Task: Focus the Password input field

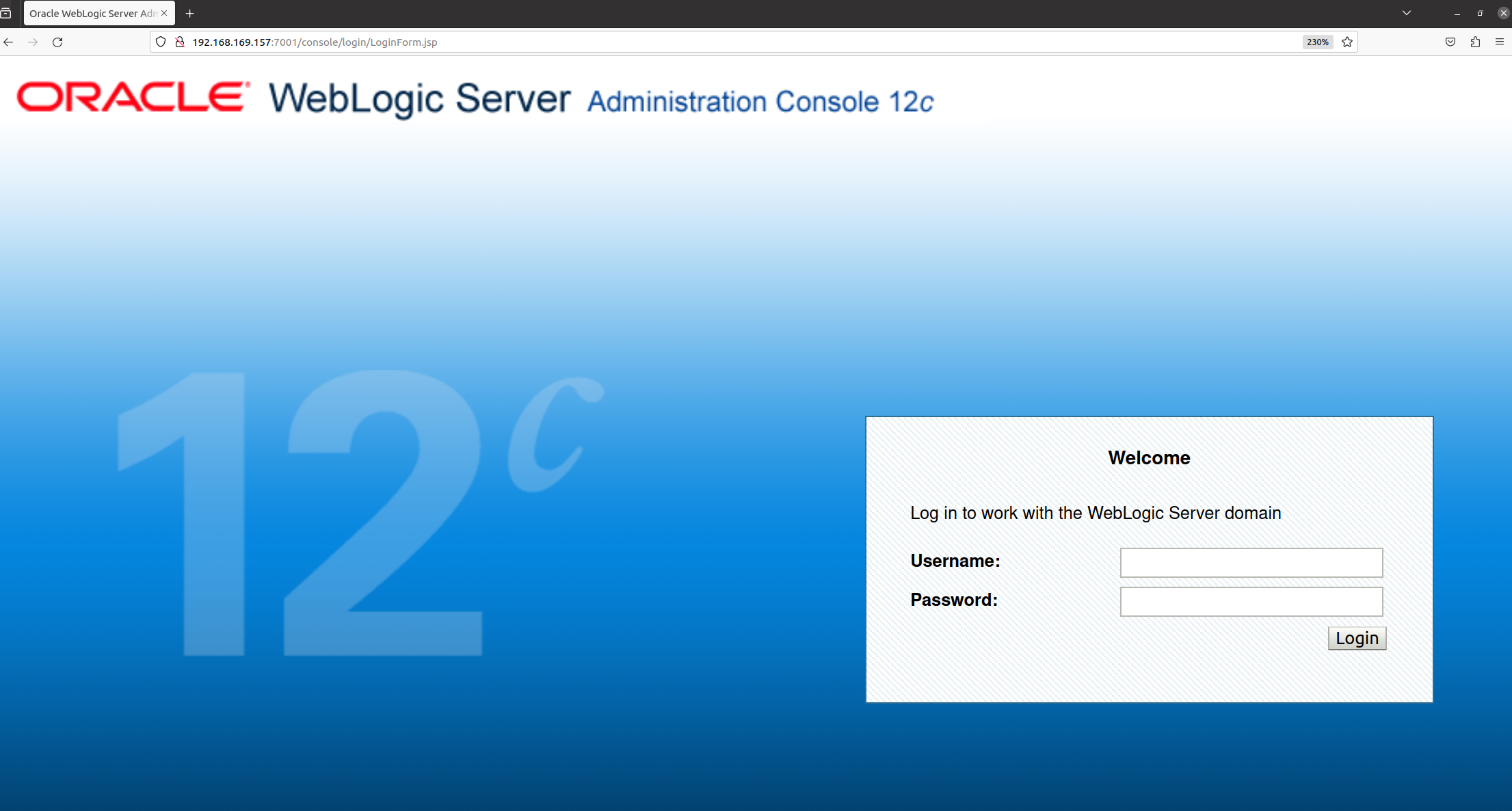Action: 1251,602
